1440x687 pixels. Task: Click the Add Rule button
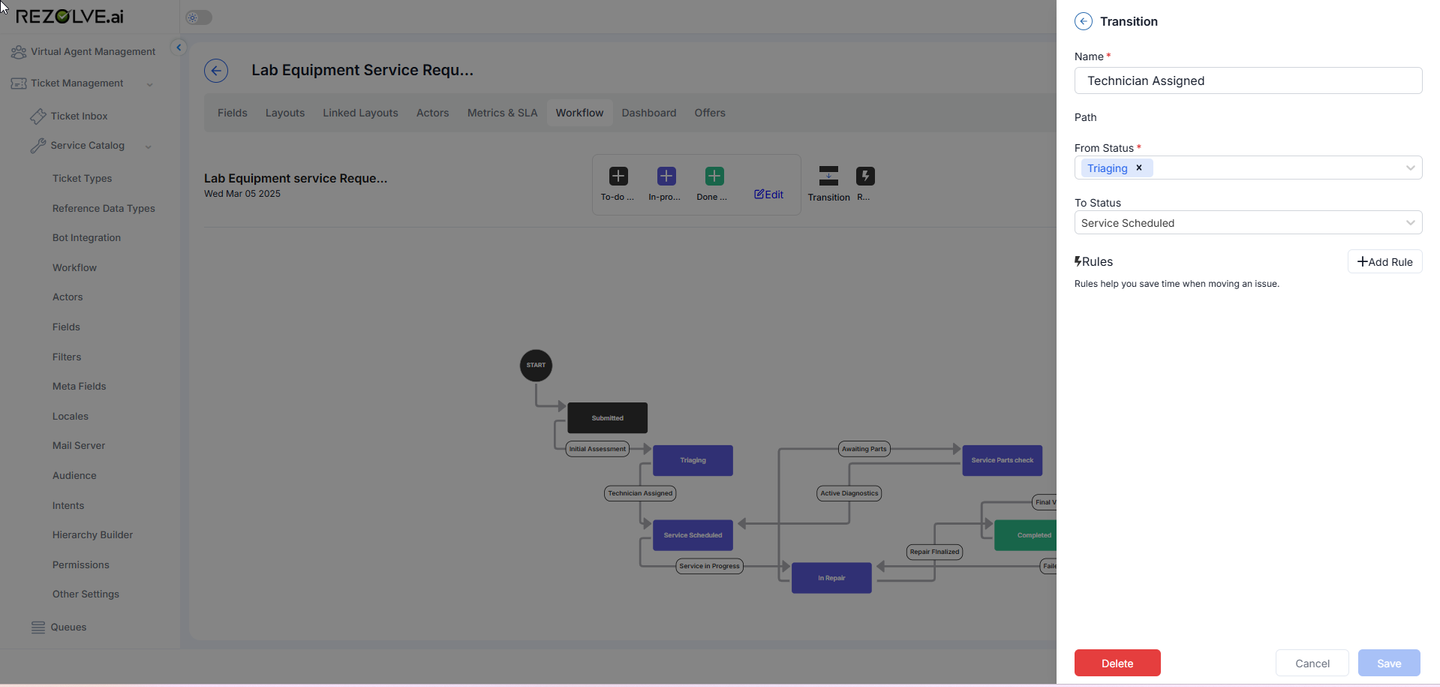tap(1385, 262)
